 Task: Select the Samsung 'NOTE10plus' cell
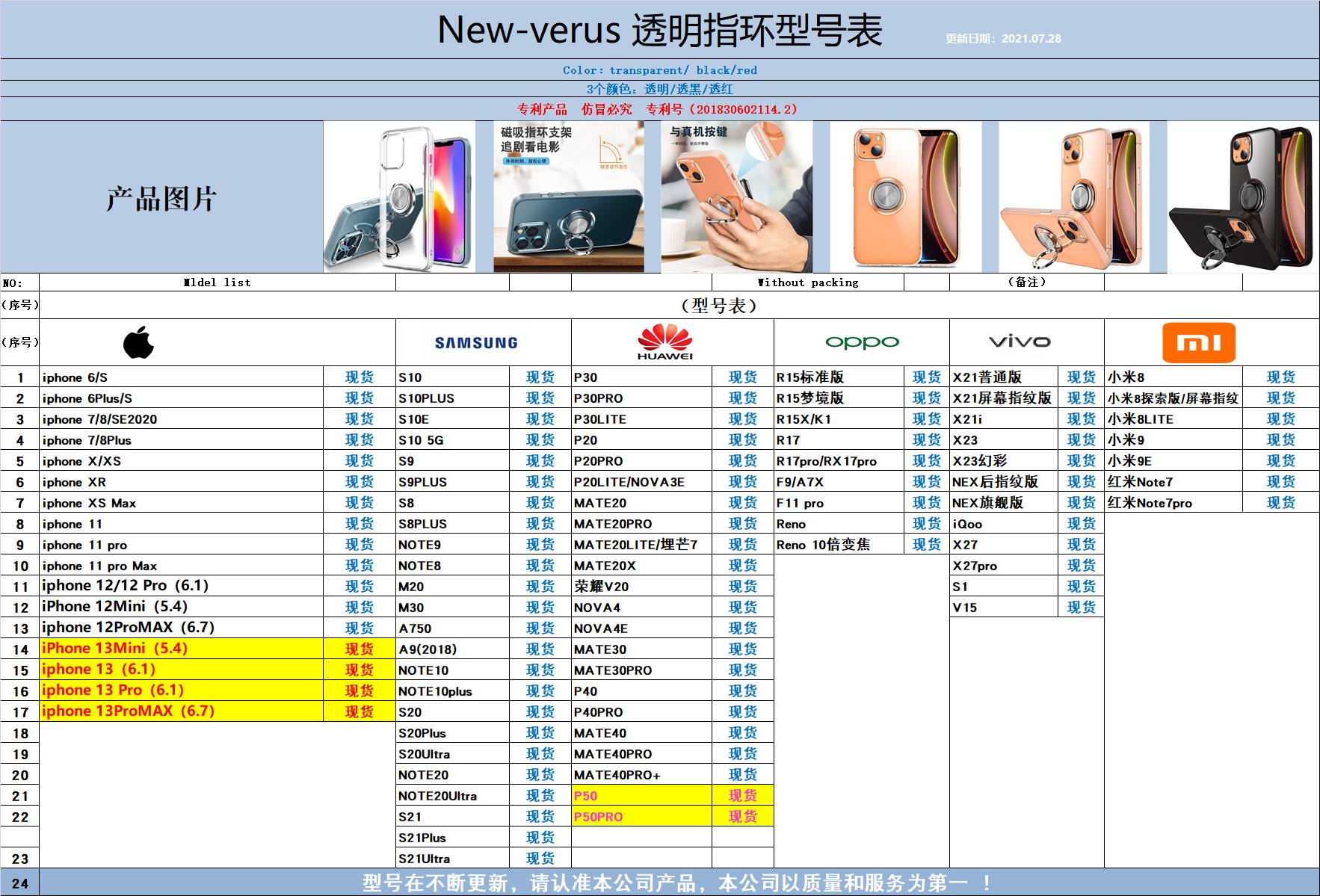[452, 690]
